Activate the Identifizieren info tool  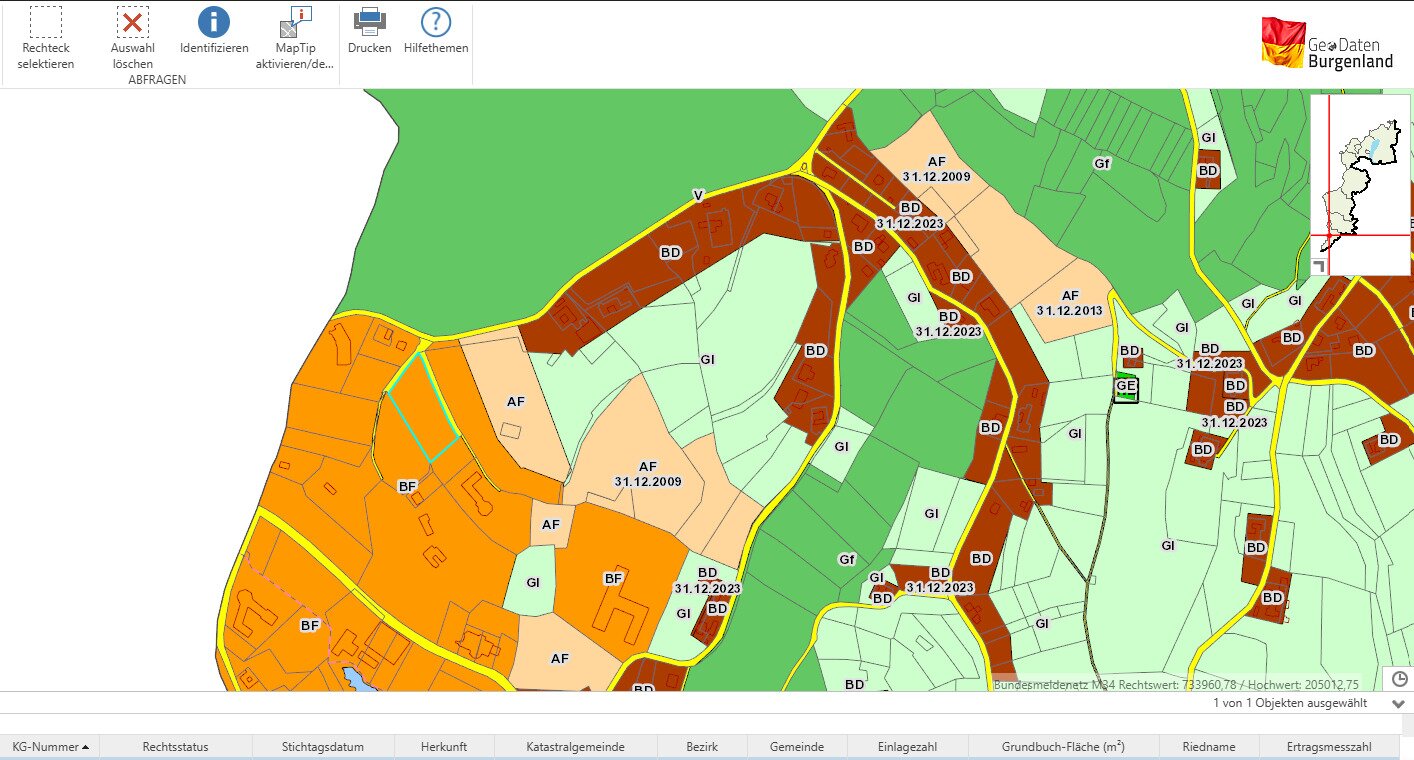pos(214,30)
